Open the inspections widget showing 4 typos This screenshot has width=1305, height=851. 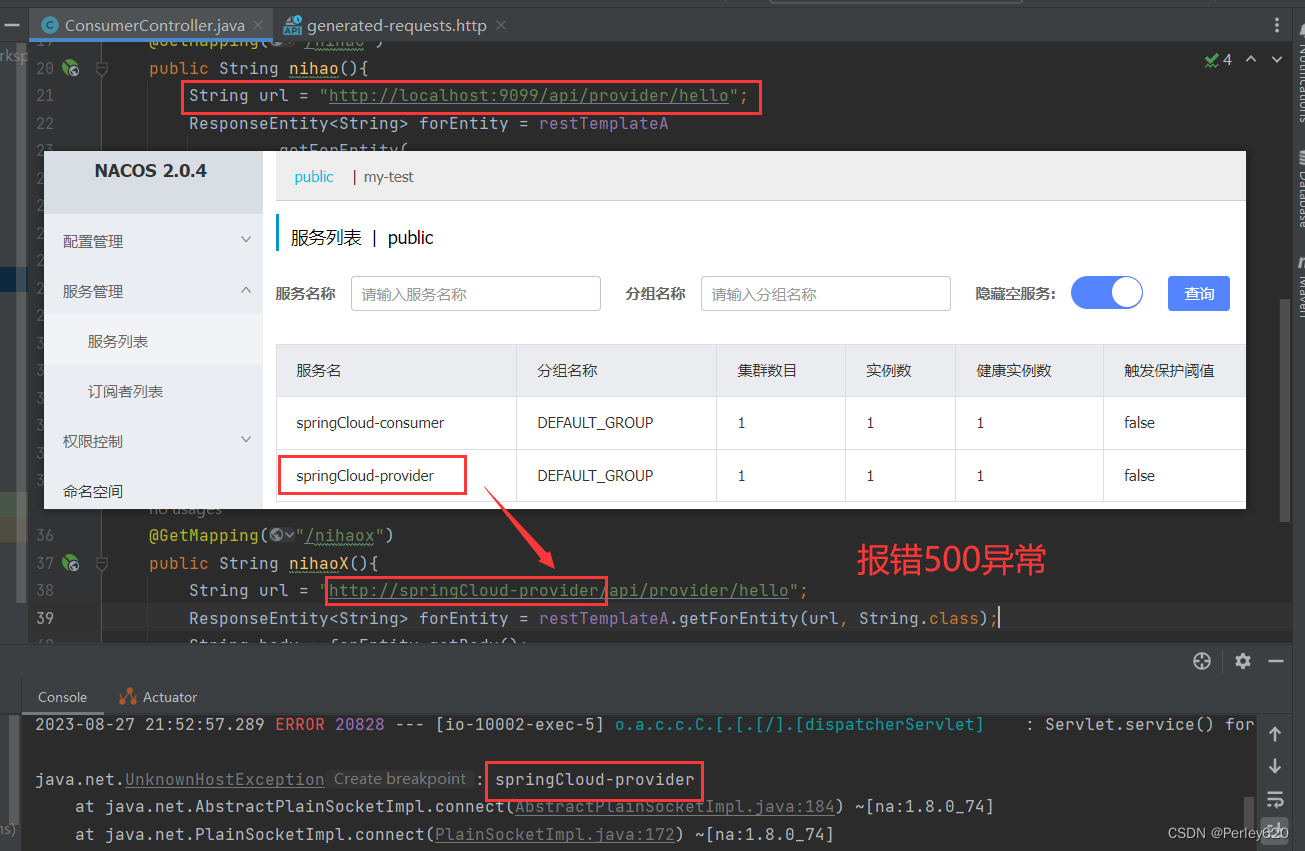click(1218, 60)
